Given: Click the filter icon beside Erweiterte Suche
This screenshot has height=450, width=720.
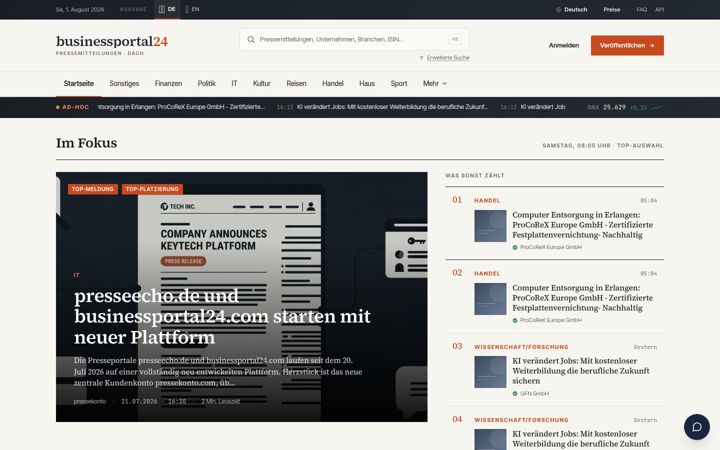Looking at the screenshot, I should (421, 58).
